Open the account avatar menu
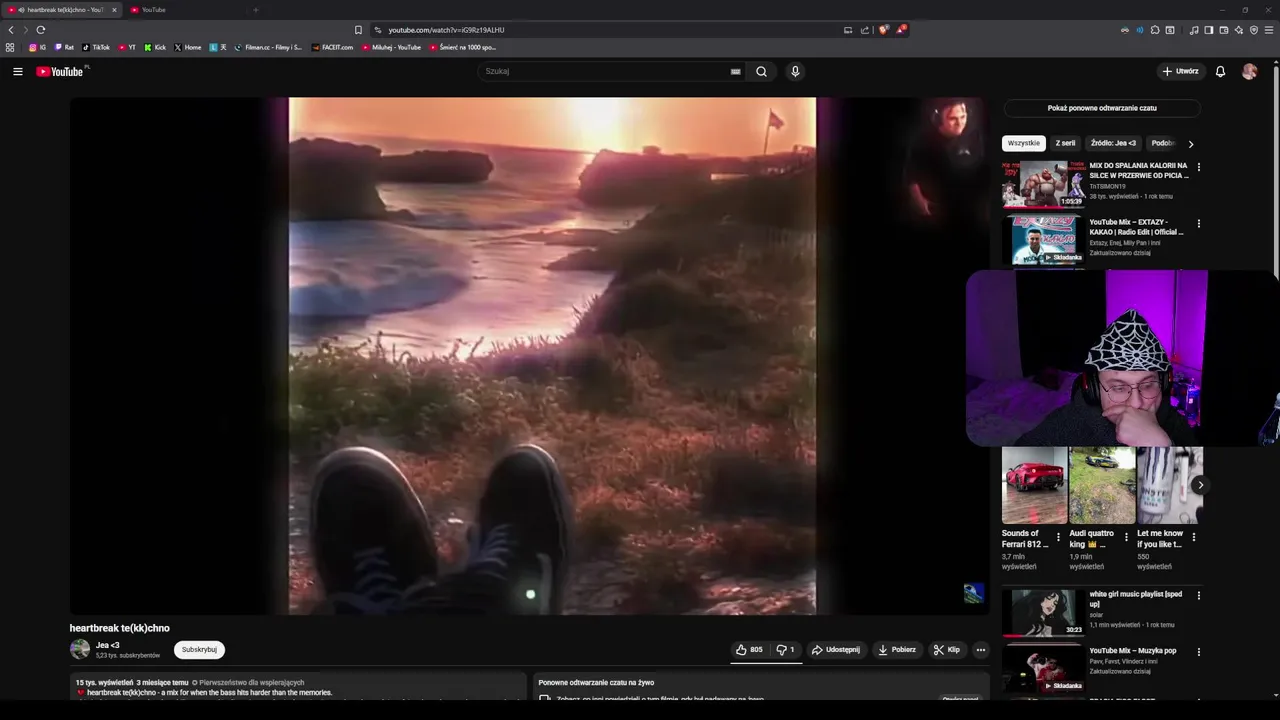This screenshot has width=1280, height=720. (1249, 71)
